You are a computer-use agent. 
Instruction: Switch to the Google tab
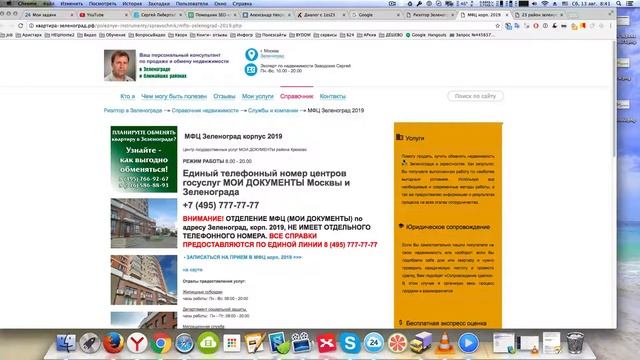[375, 15]
